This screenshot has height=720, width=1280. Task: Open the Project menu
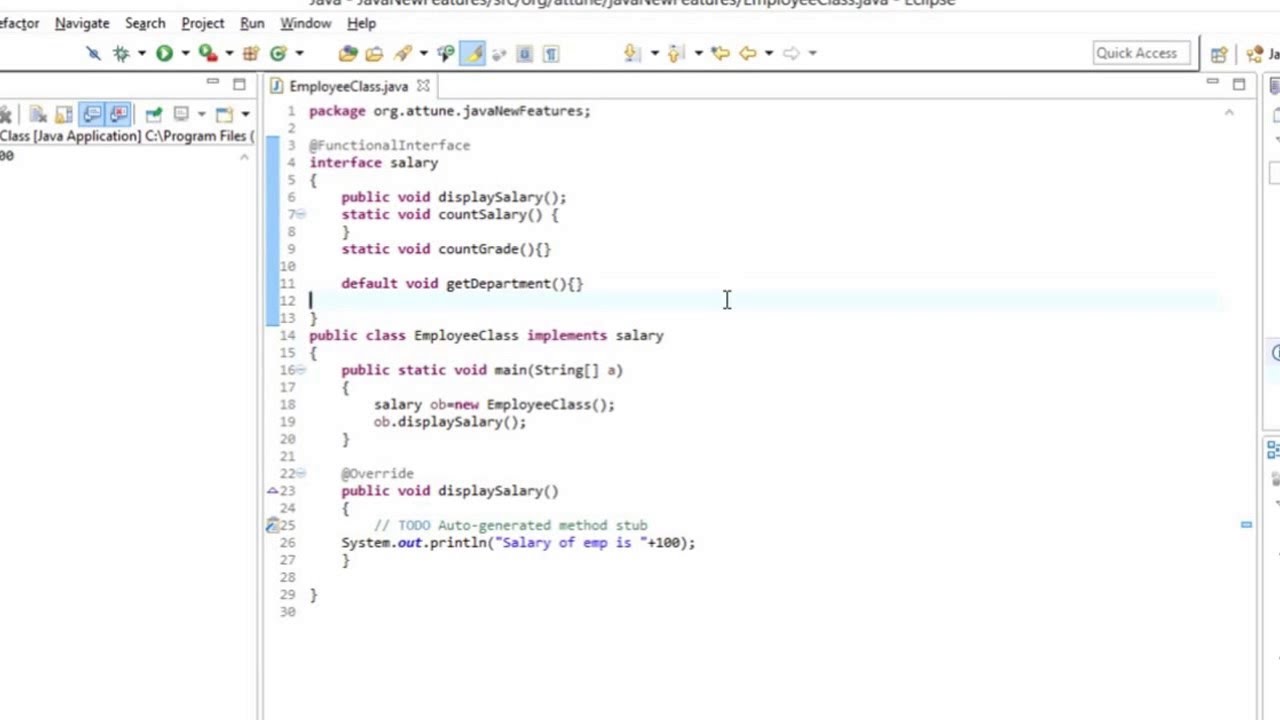coord(202,23)
